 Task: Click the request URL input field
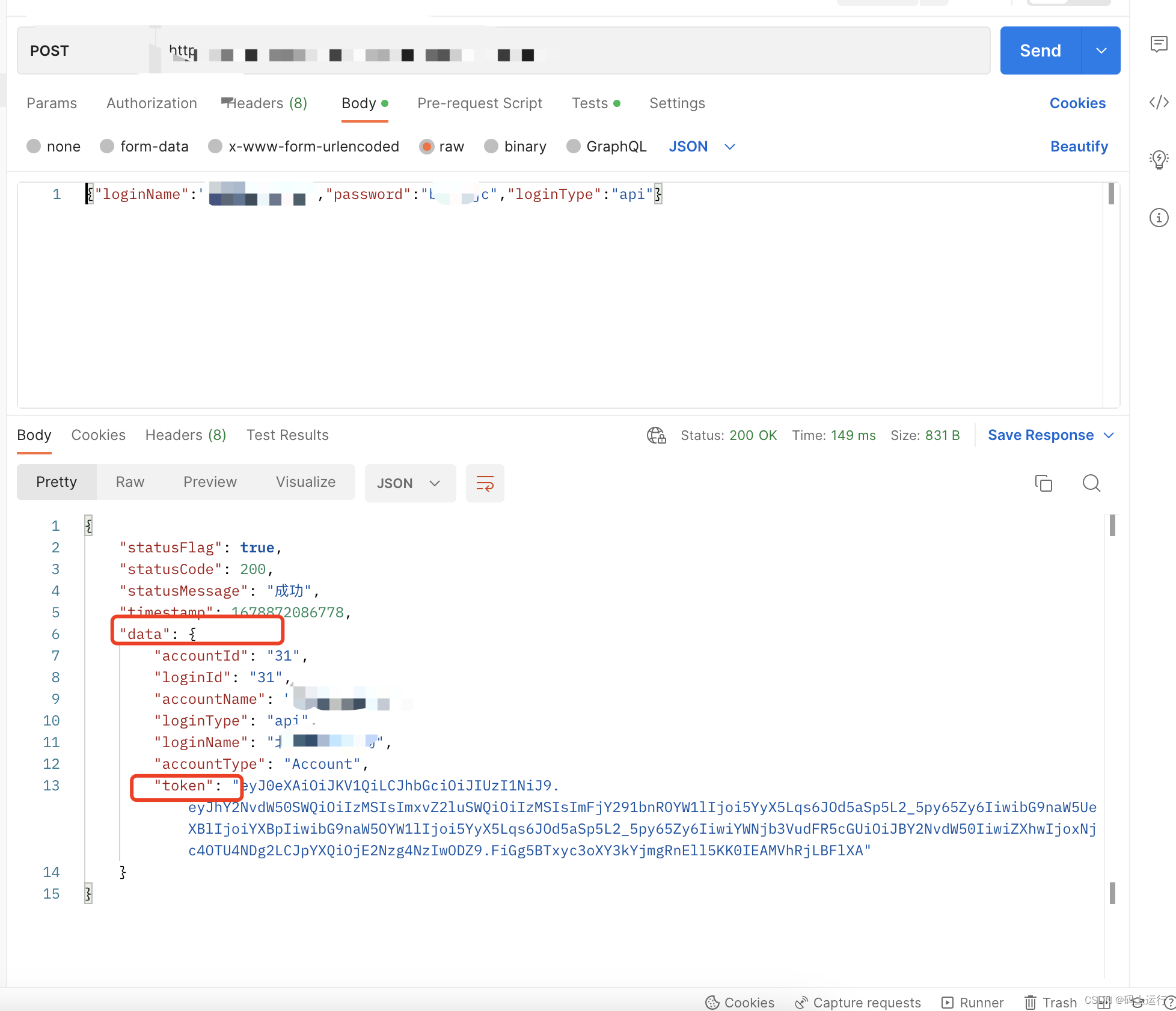[x=541, y=50]
